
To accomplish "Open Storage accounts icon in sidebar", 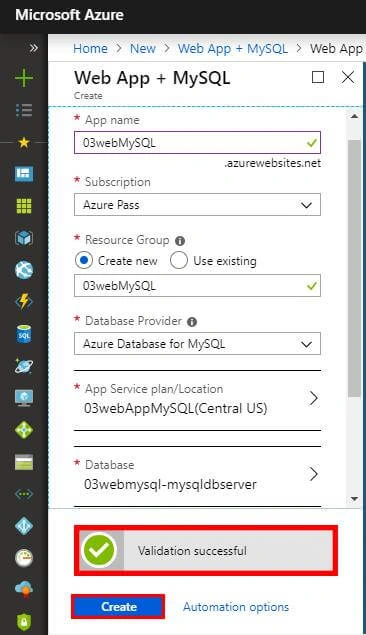I will (x=24, y=462).
